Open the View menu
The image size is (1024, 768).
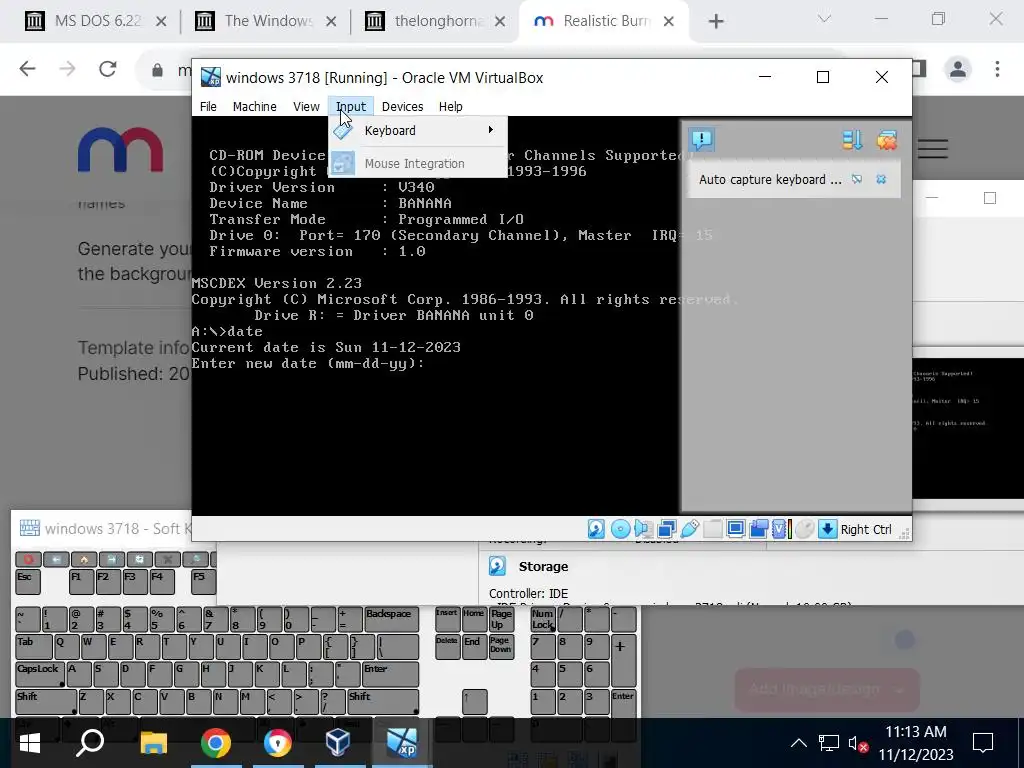(306, 106)
